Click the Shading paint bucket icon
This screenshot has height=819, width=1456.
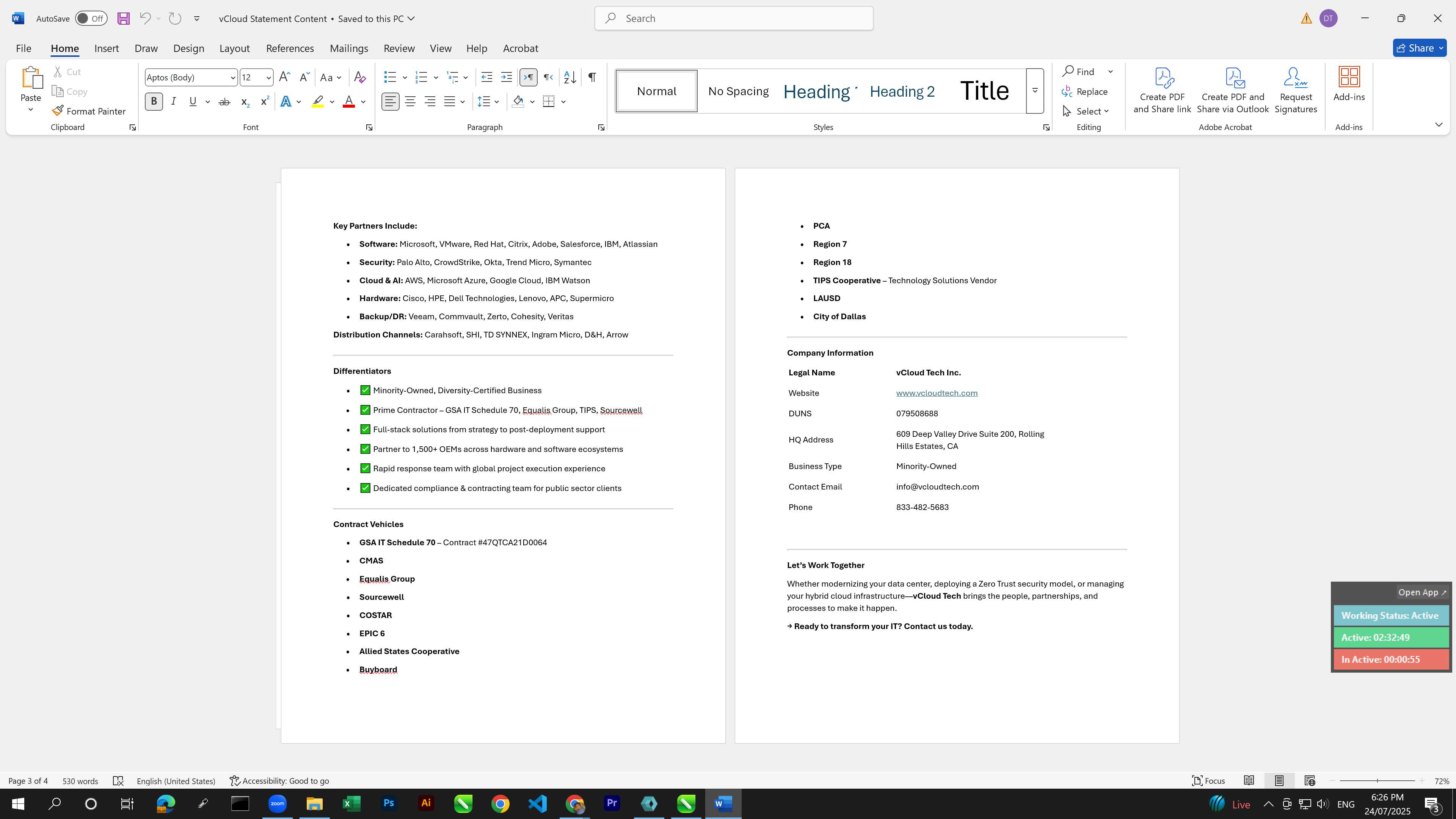tap(518, 102)
